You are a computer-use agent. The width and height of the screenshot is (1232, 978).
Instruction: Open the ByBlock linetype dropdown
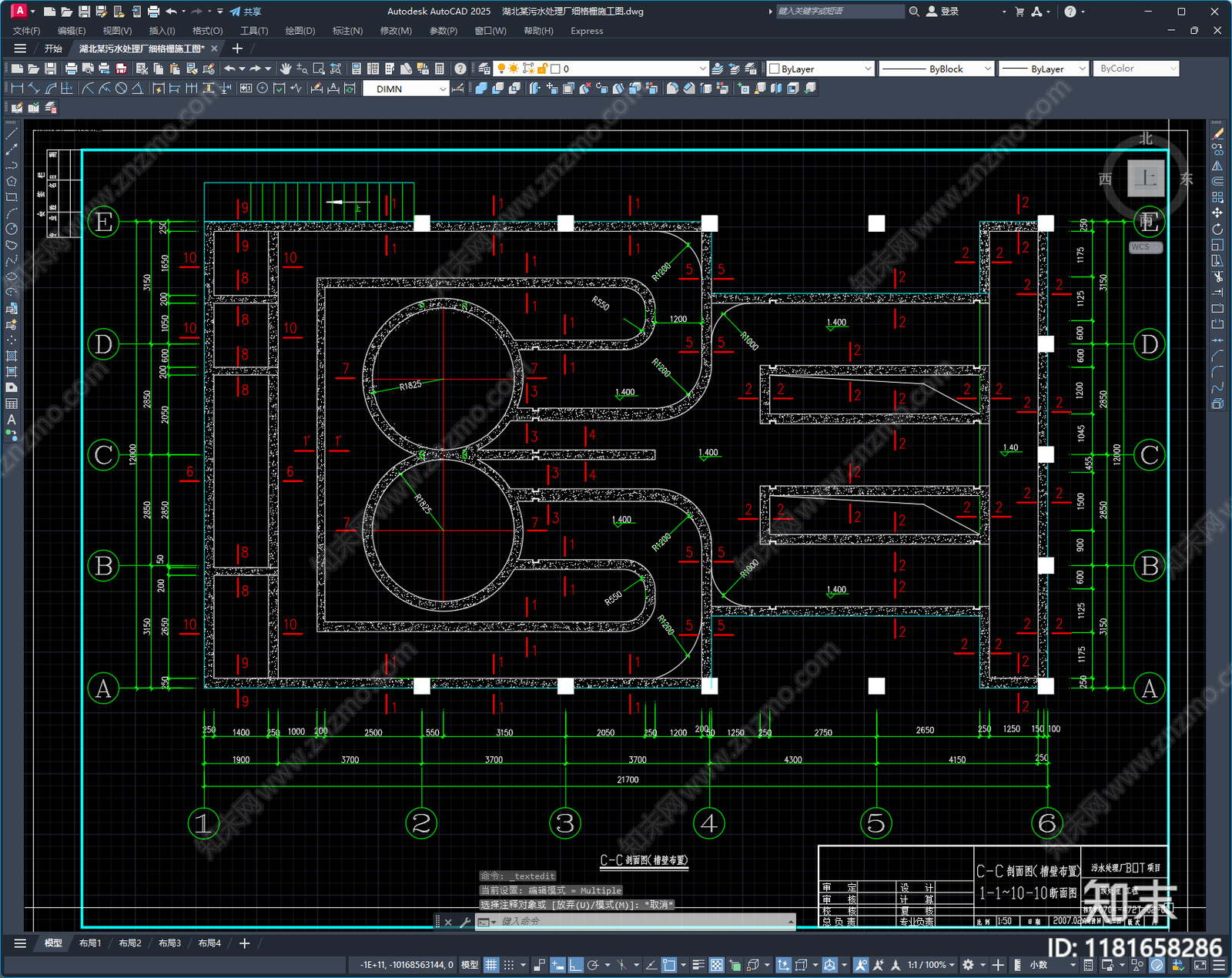[936, 69]
